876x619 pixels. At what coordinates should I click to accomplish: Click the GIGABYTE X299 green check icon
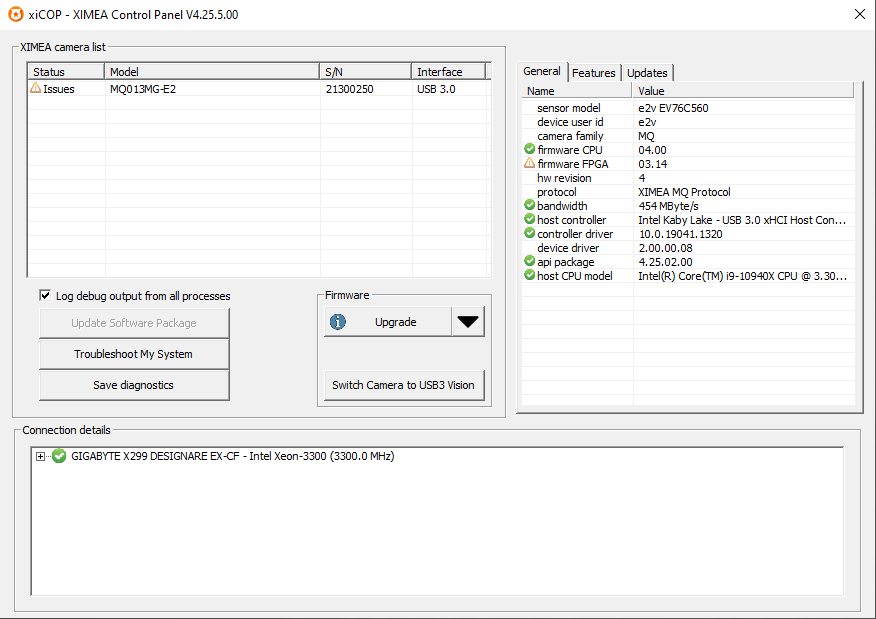pyautogui.click(x=59, y=456)
